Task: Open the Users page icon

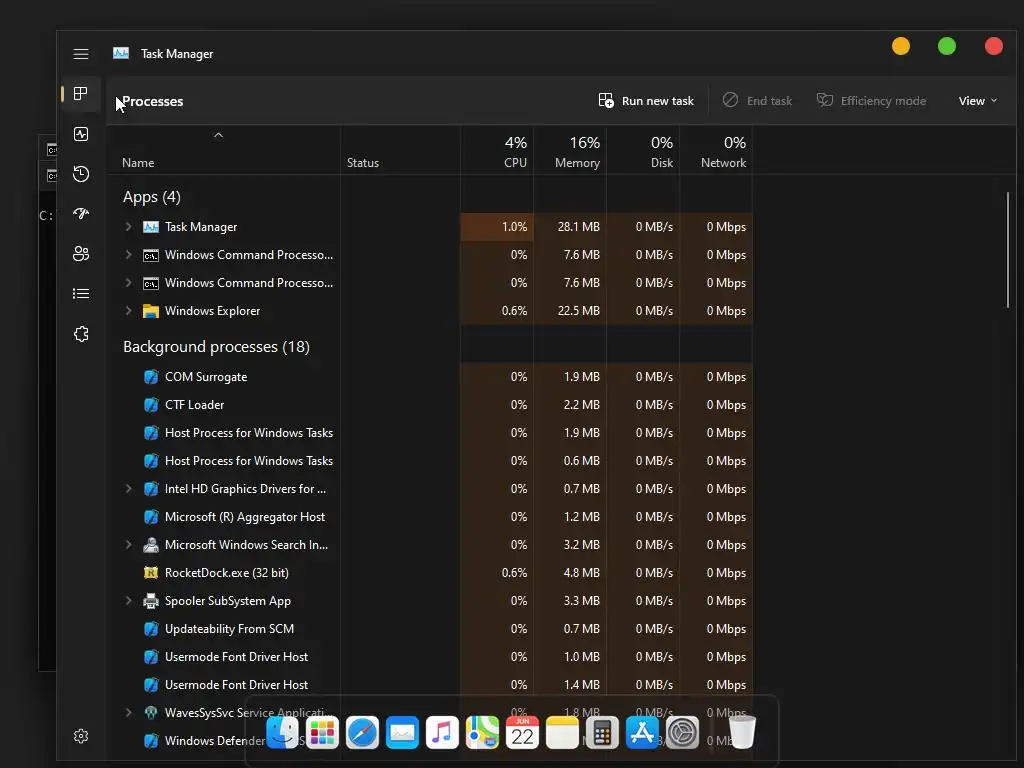Action: (81, 253)
